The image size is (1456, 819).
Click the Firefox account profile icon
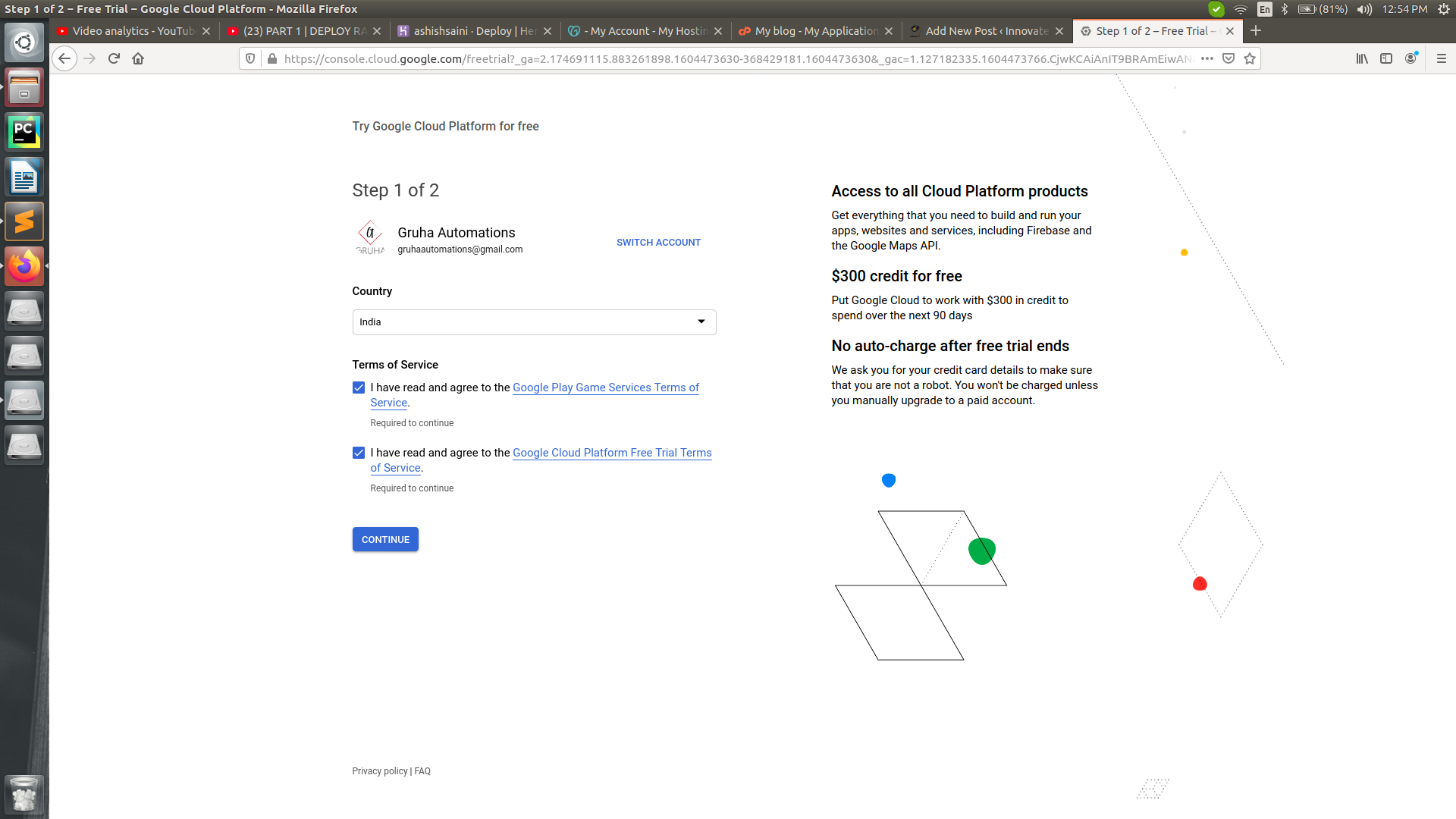(1412, 58)
